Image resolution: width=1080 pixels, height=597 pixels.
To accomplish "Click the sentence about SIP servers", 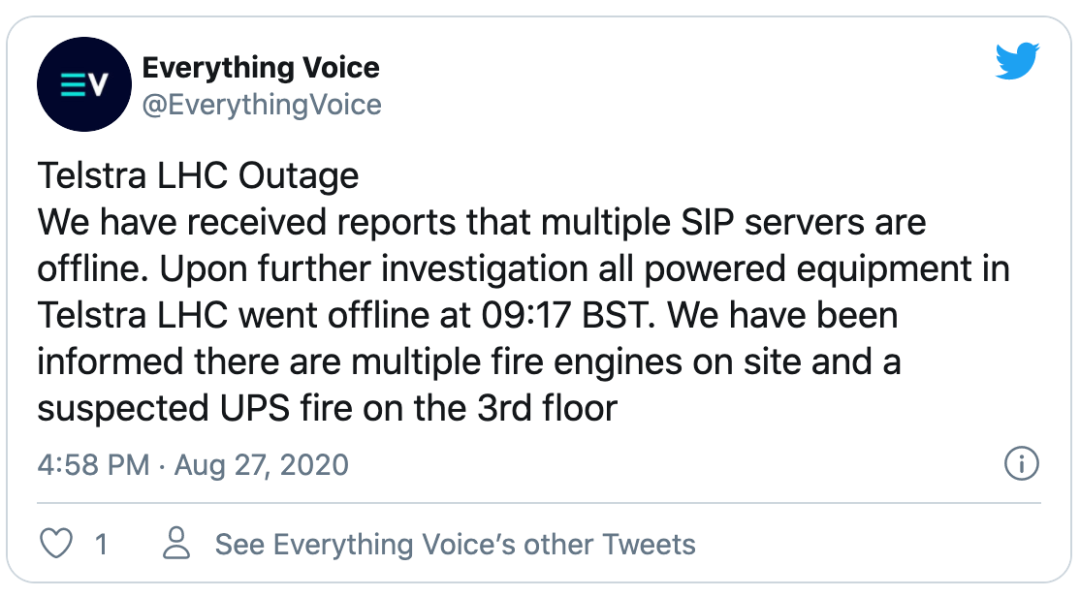I will pyautogui.click(x=482, y=222).
